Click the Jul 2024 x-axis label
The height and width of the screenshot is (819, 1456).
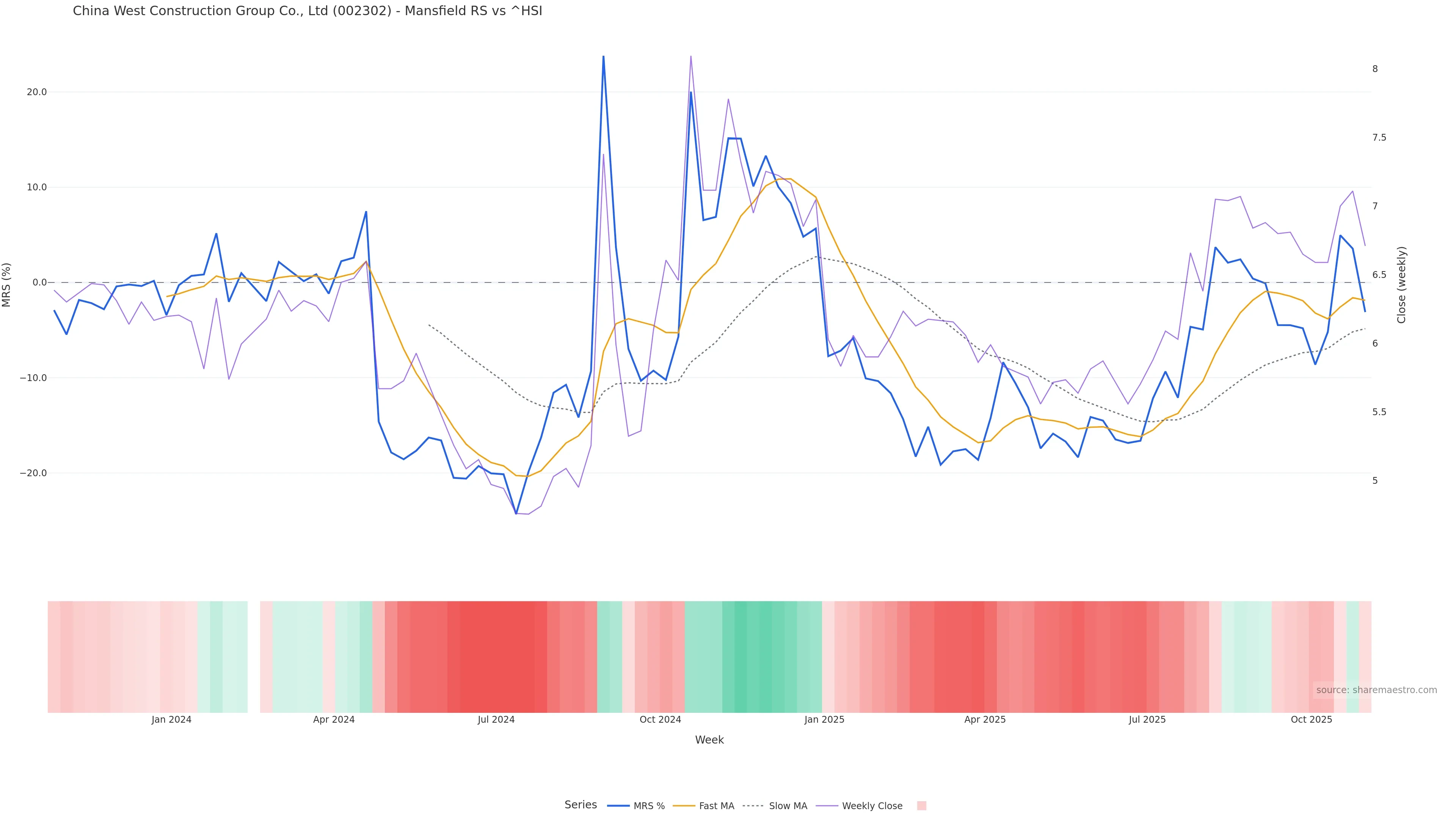(x=496, y=720)
